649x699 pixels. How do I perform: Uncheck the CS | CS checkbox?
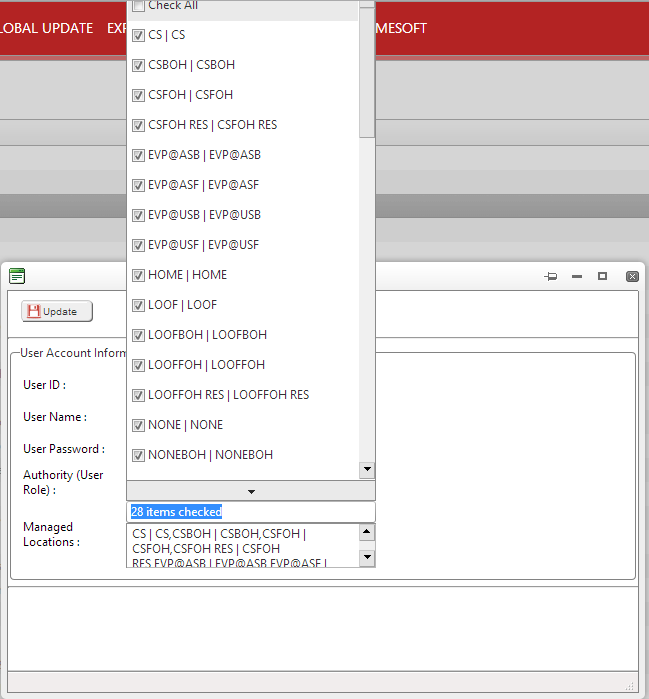pyautogui.click(x=138, y=35)
